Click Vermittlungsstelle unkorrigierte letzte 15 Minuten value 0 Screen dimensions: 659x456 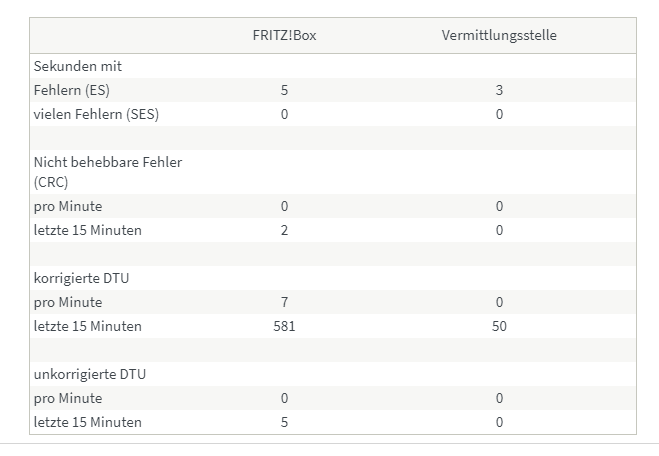(499, 422)
